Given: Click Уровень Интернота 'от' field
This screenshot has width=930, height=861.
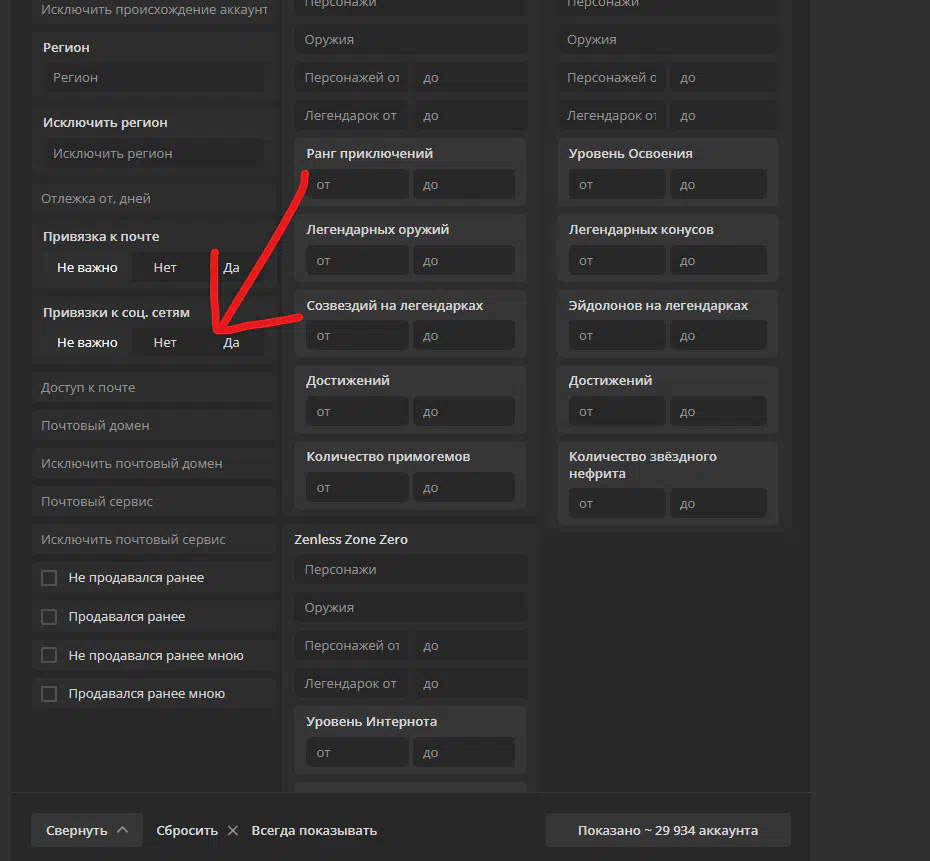Looking at the screenshot, I should tap(358, 753).
